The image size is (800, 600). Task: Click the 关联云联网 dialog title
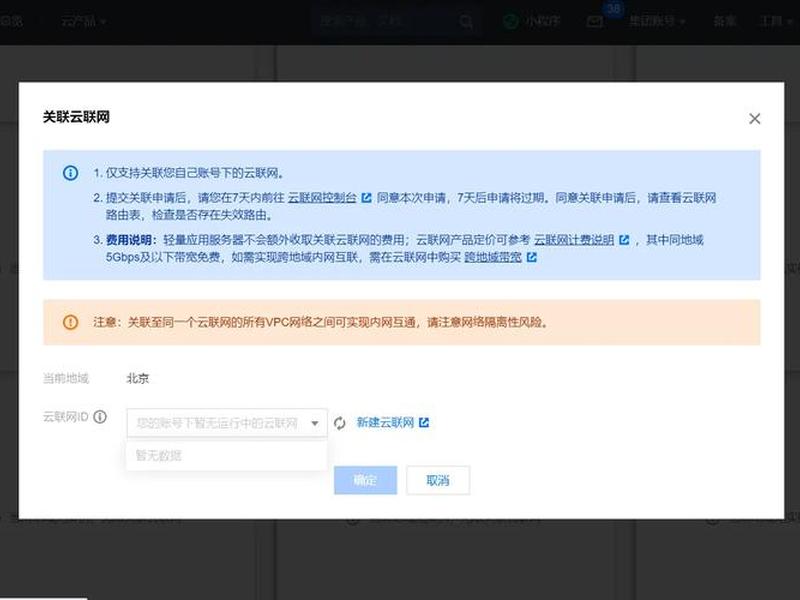point(76,117)
